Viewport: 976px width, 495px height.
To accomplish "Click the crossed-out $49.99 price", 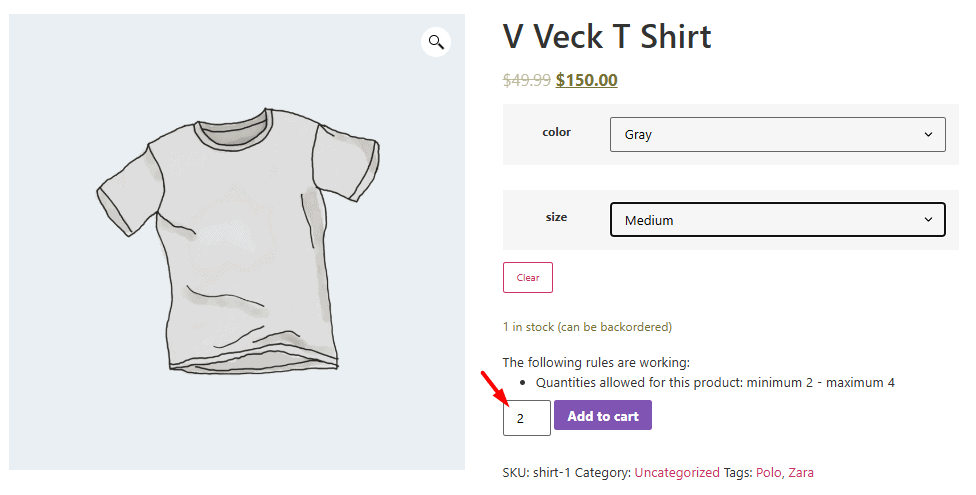I will coord(527,81).
